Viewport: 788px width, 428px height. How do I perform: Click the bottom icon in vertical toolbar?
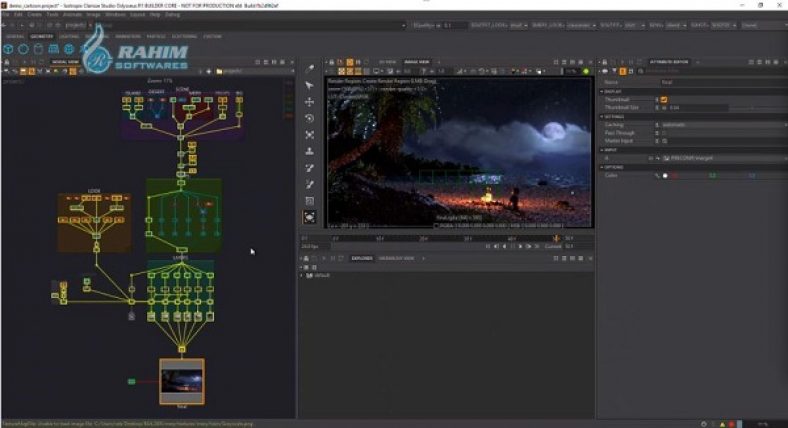click(x=309, y=216)
